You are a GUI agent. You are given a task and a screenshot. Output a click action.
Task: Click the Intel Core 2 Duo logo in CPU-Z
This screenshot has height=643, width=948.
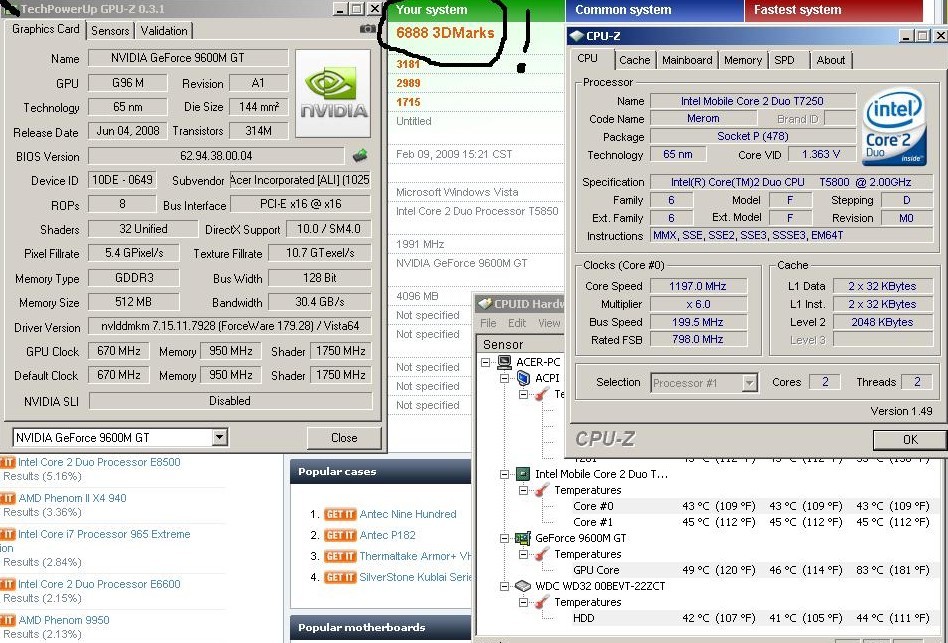point(894,127)
